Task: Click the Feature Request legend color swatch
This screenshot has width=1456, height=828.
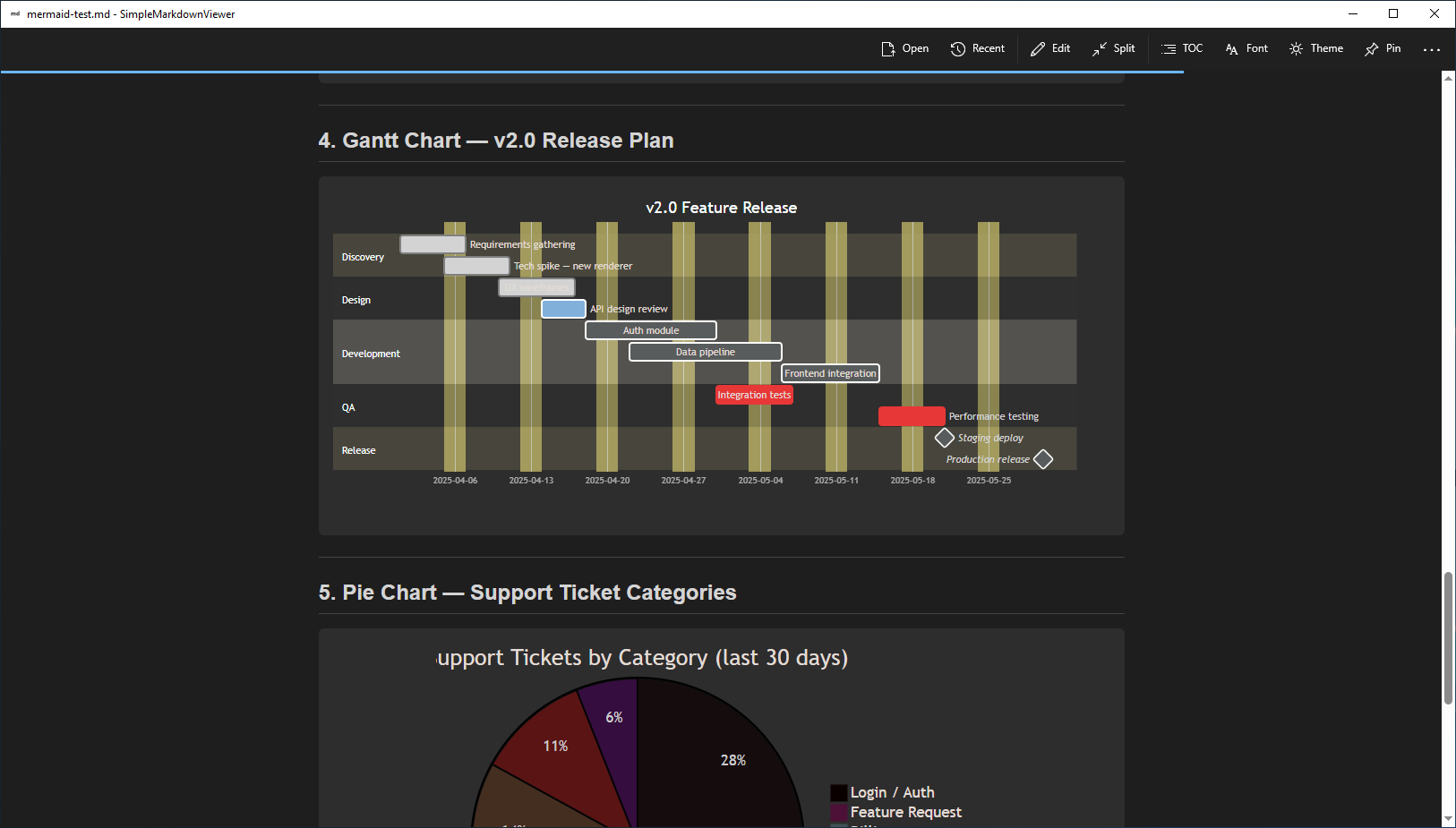Action: pyautogui.click(x=839, y=813)
